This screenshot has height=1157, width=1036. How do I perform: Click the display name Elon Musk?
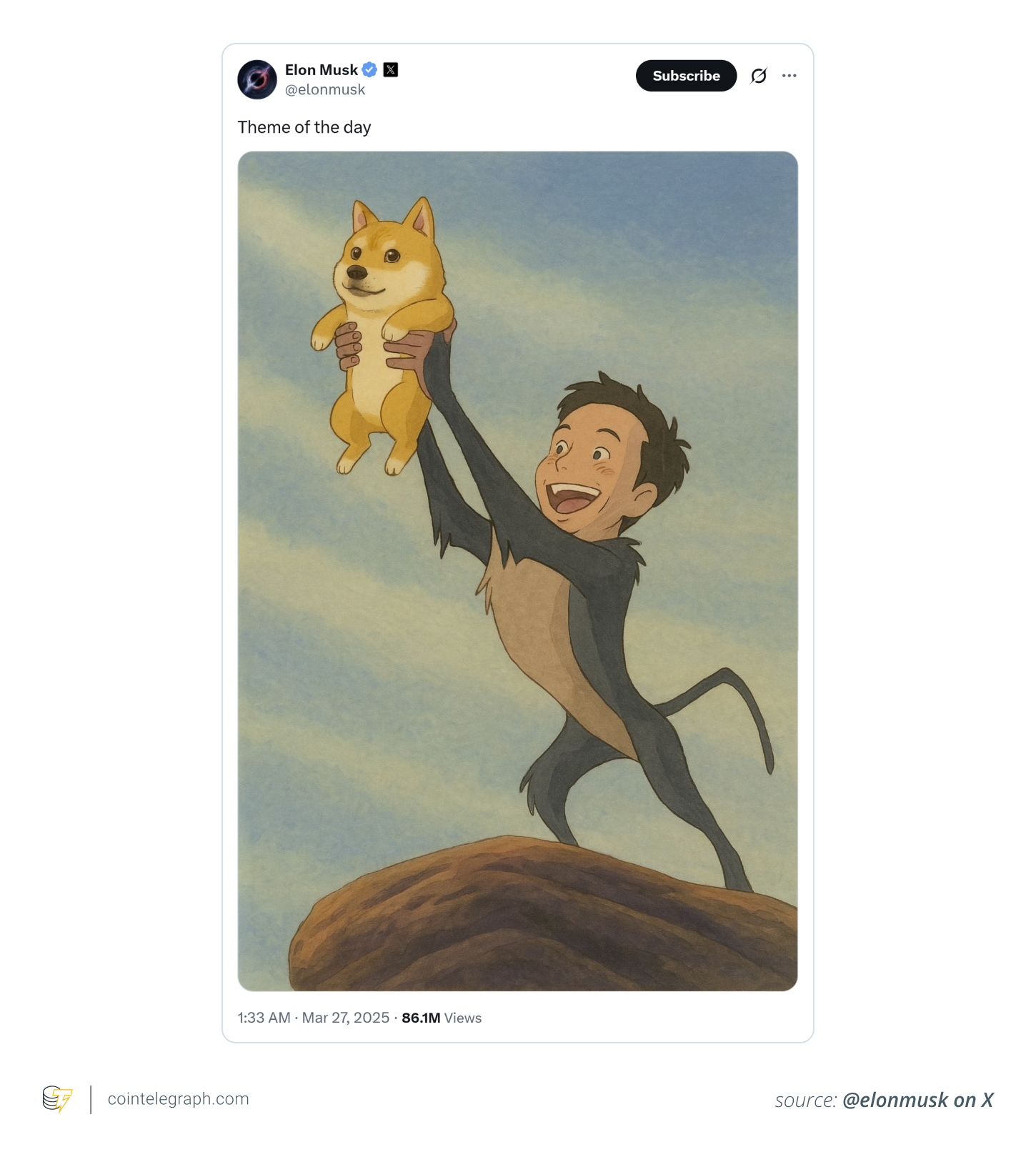pyautogui.click(x=321, y=69)
